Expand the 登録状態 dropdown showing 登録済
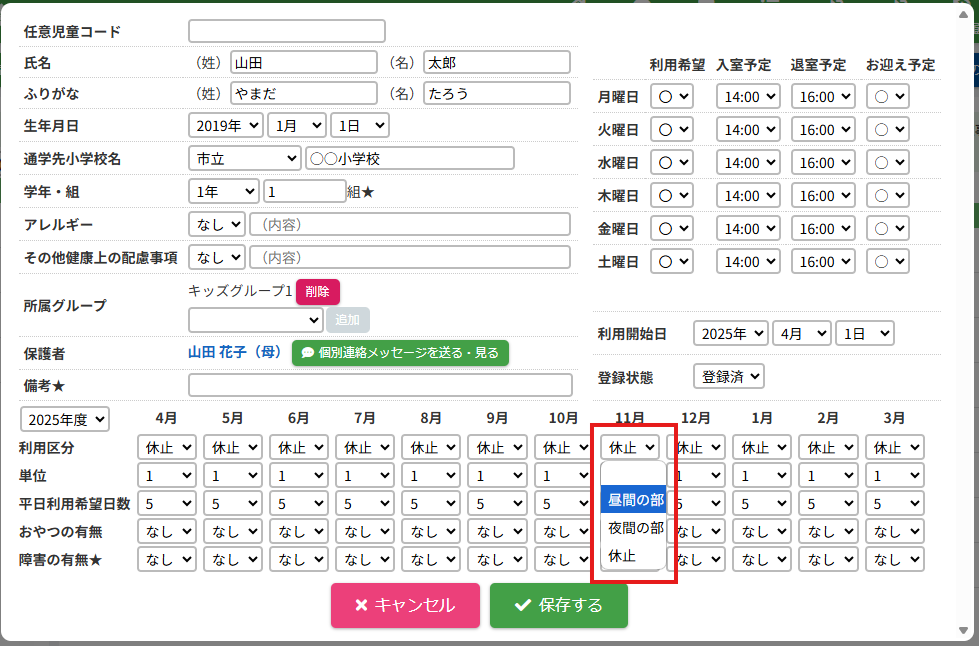Screen dimensions: 979x646 pyautogui.click(x=728, y=377)
